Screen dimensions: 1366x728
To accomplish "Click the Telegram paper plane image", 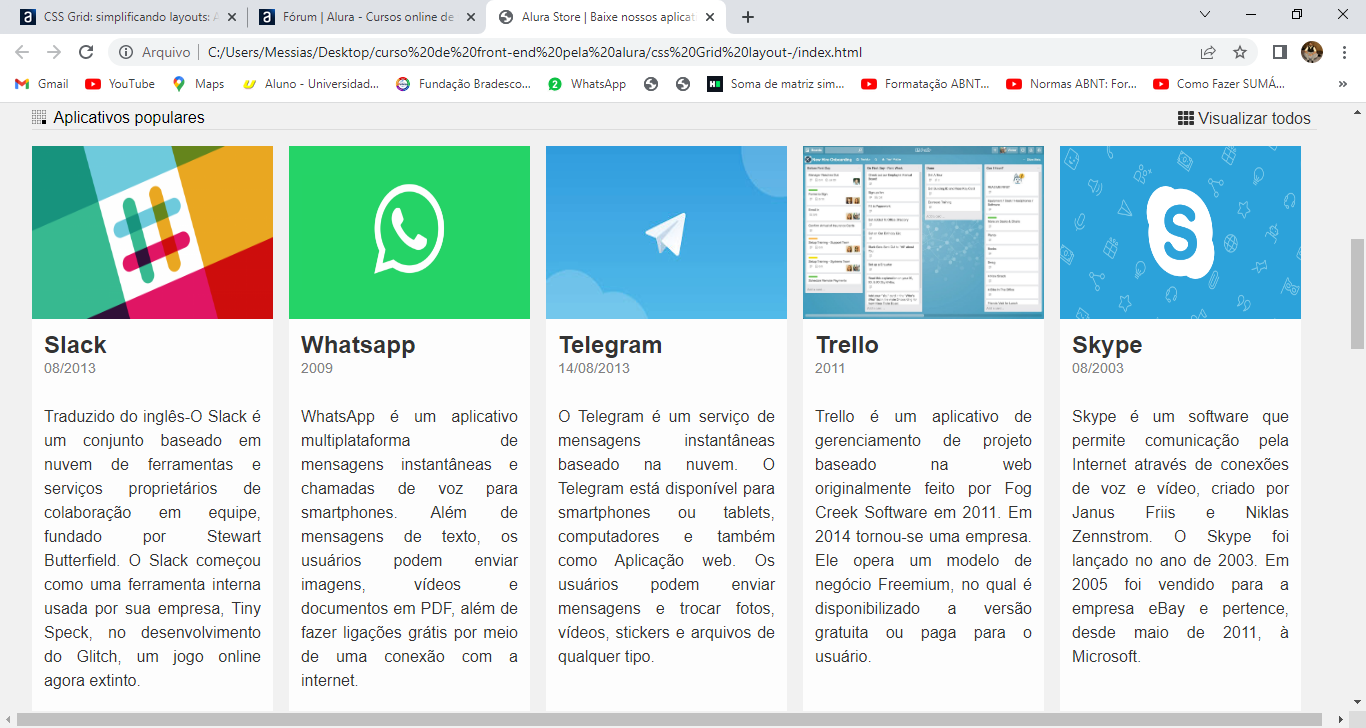I will pos(666,232).
